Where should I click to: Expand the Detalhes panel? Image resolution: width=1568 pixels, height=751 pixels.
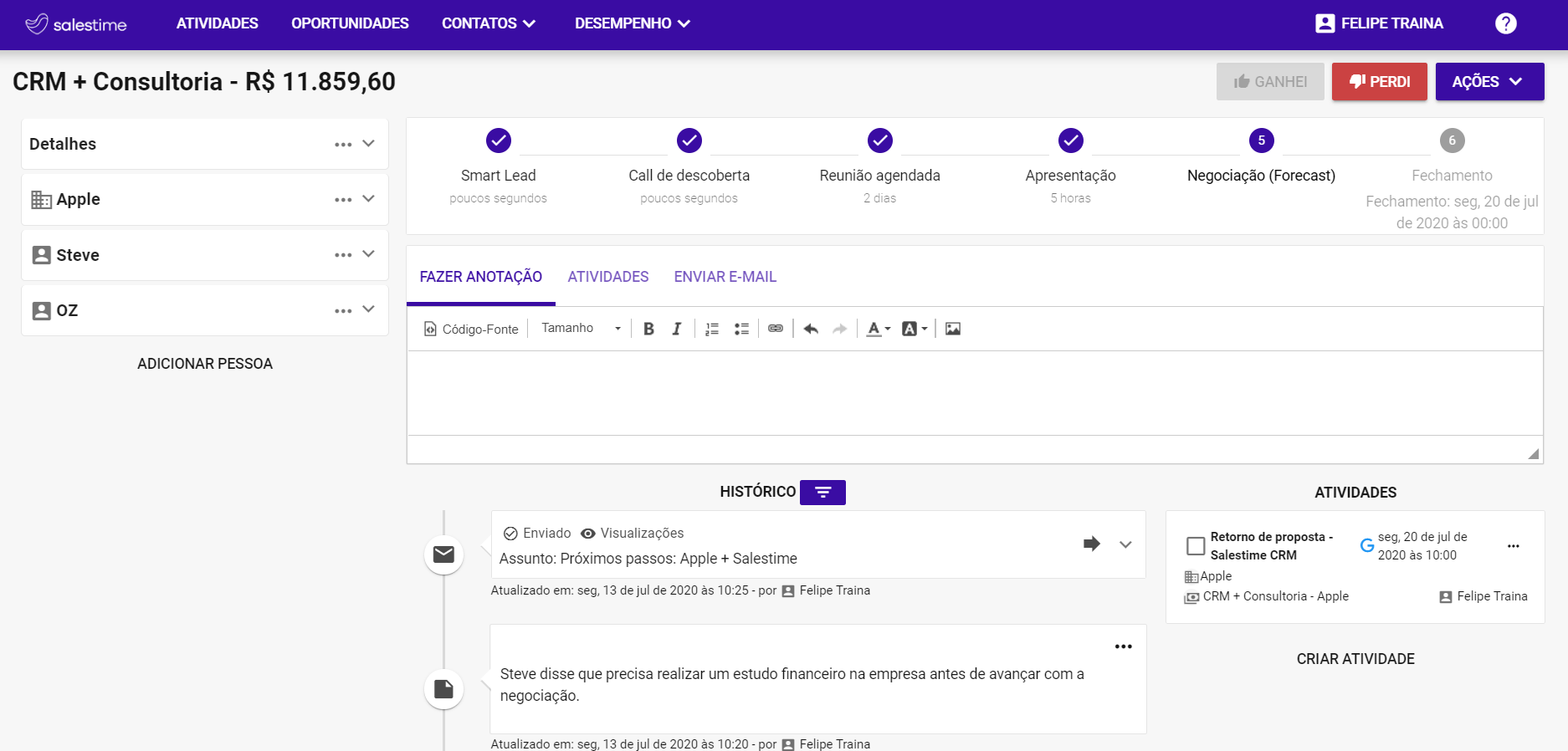pos(368,144)
